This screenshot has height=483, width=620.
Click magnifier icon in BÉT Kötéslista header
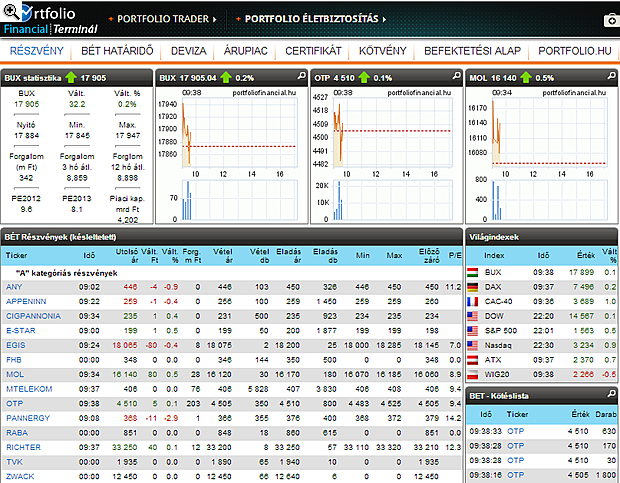(611, 393)
